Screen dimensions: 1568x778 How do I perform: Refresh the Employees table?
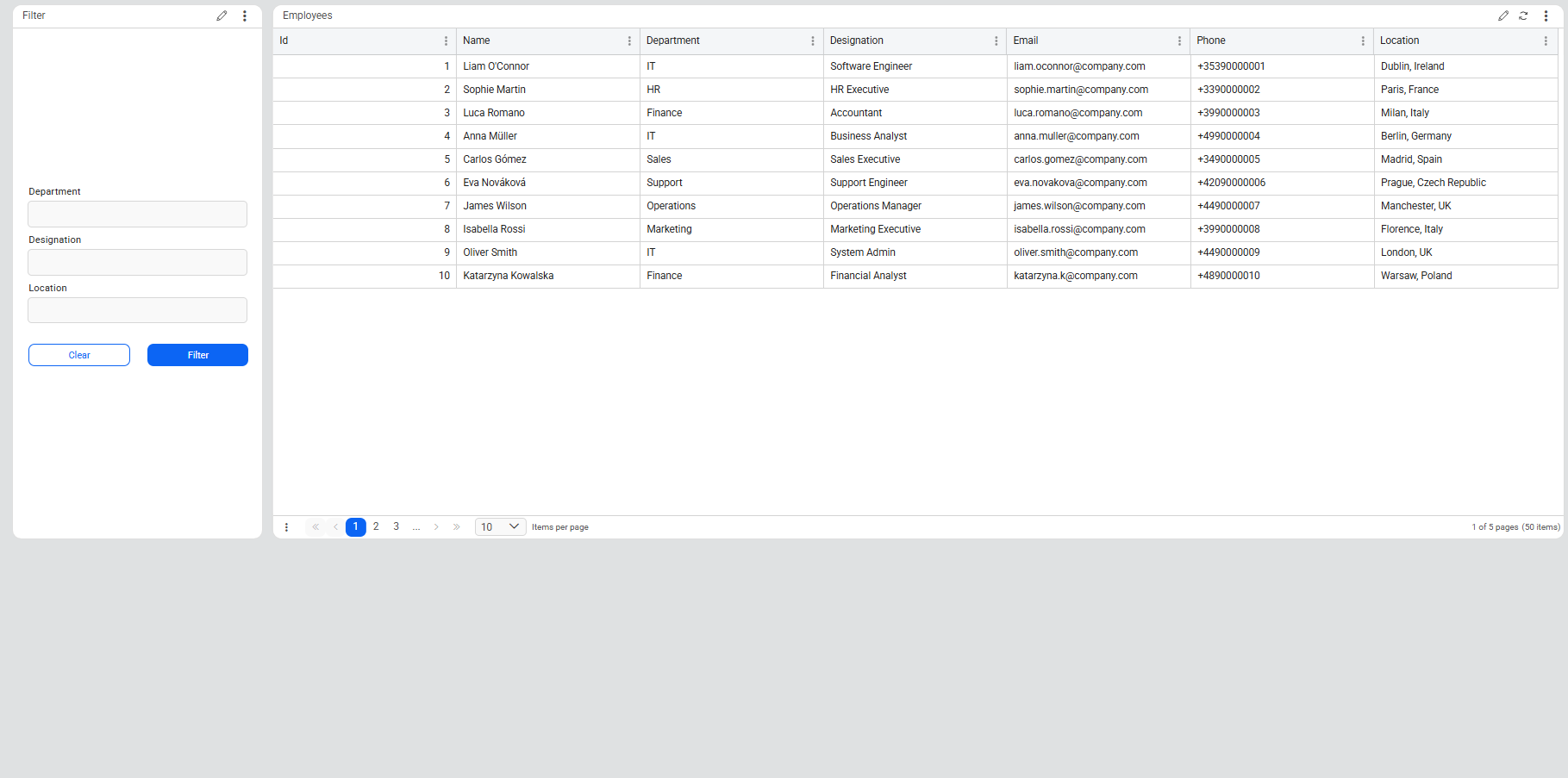coord(1523,16)
